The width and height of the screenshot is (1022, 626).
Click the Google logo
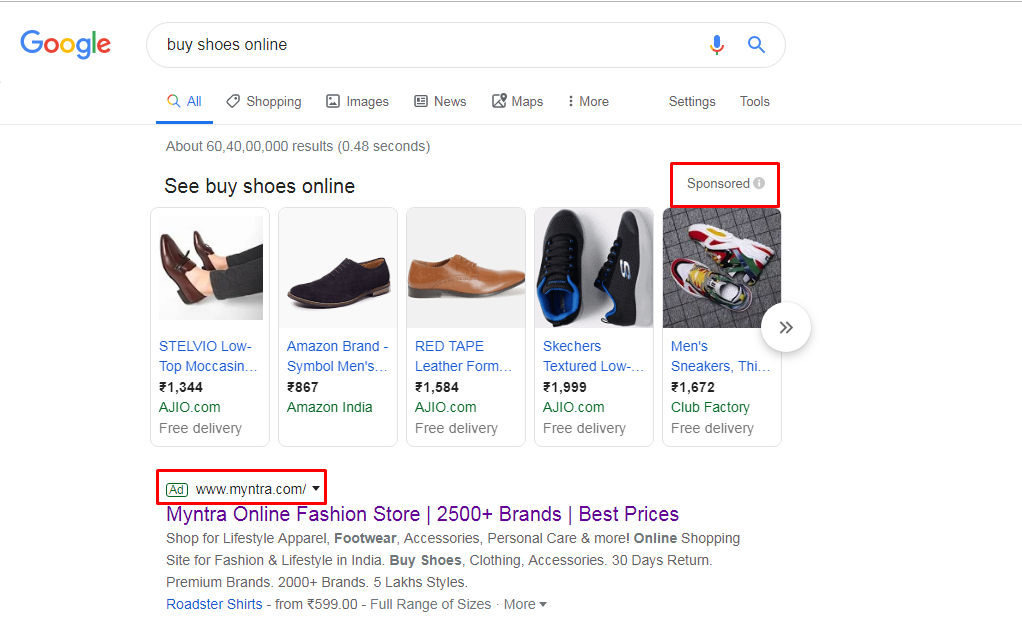click(65, 44)
